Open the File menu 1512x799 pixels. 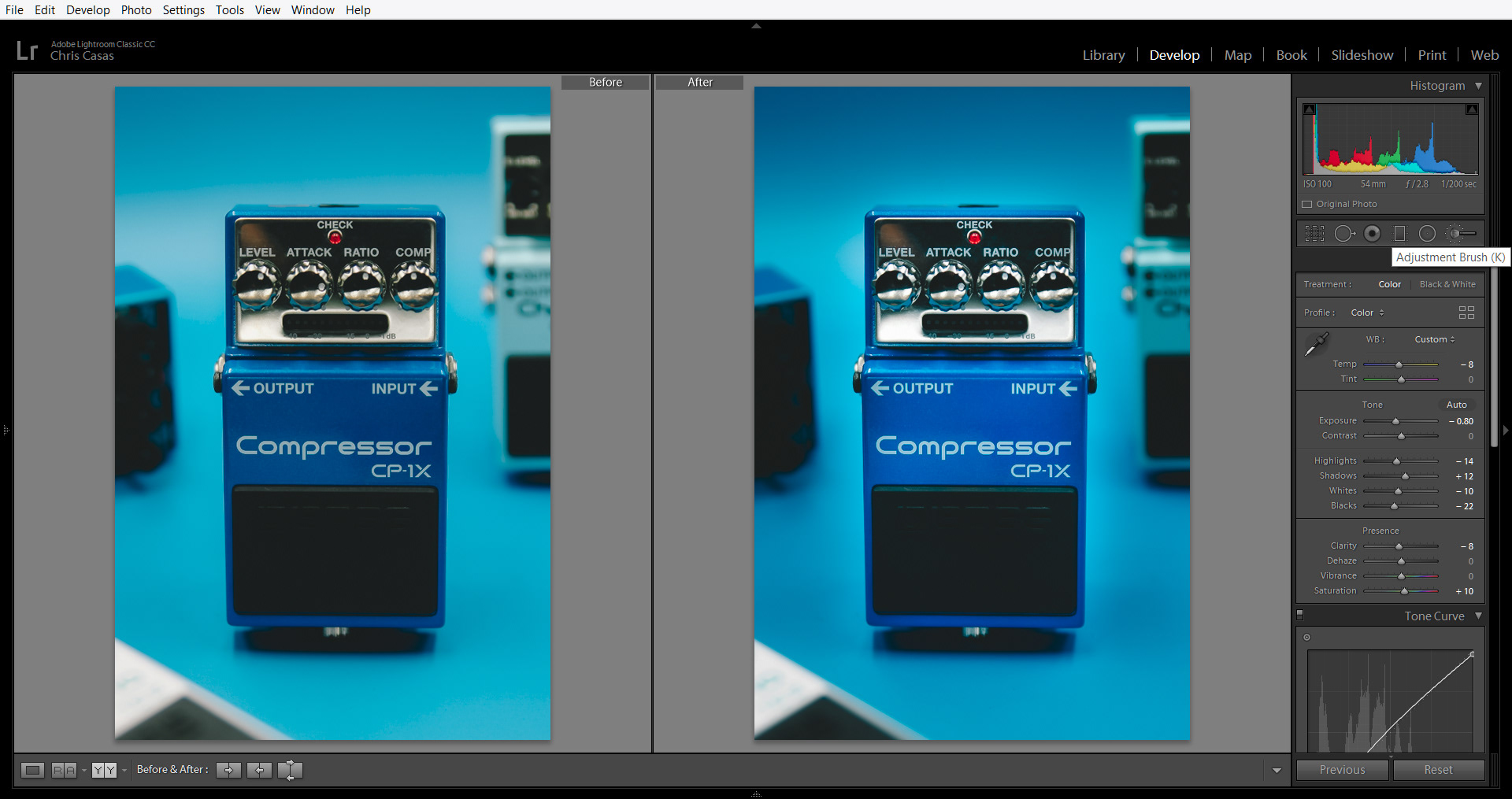click(x=14, y=9)
